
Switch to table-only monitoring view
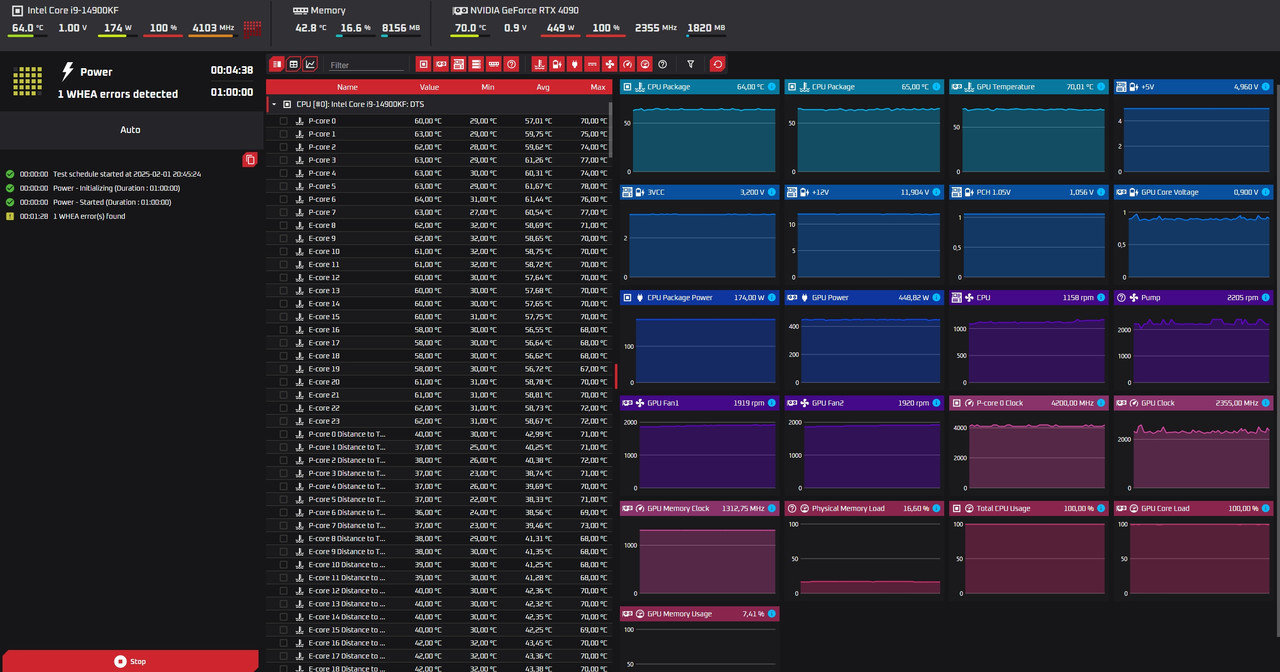pos(294,64)
